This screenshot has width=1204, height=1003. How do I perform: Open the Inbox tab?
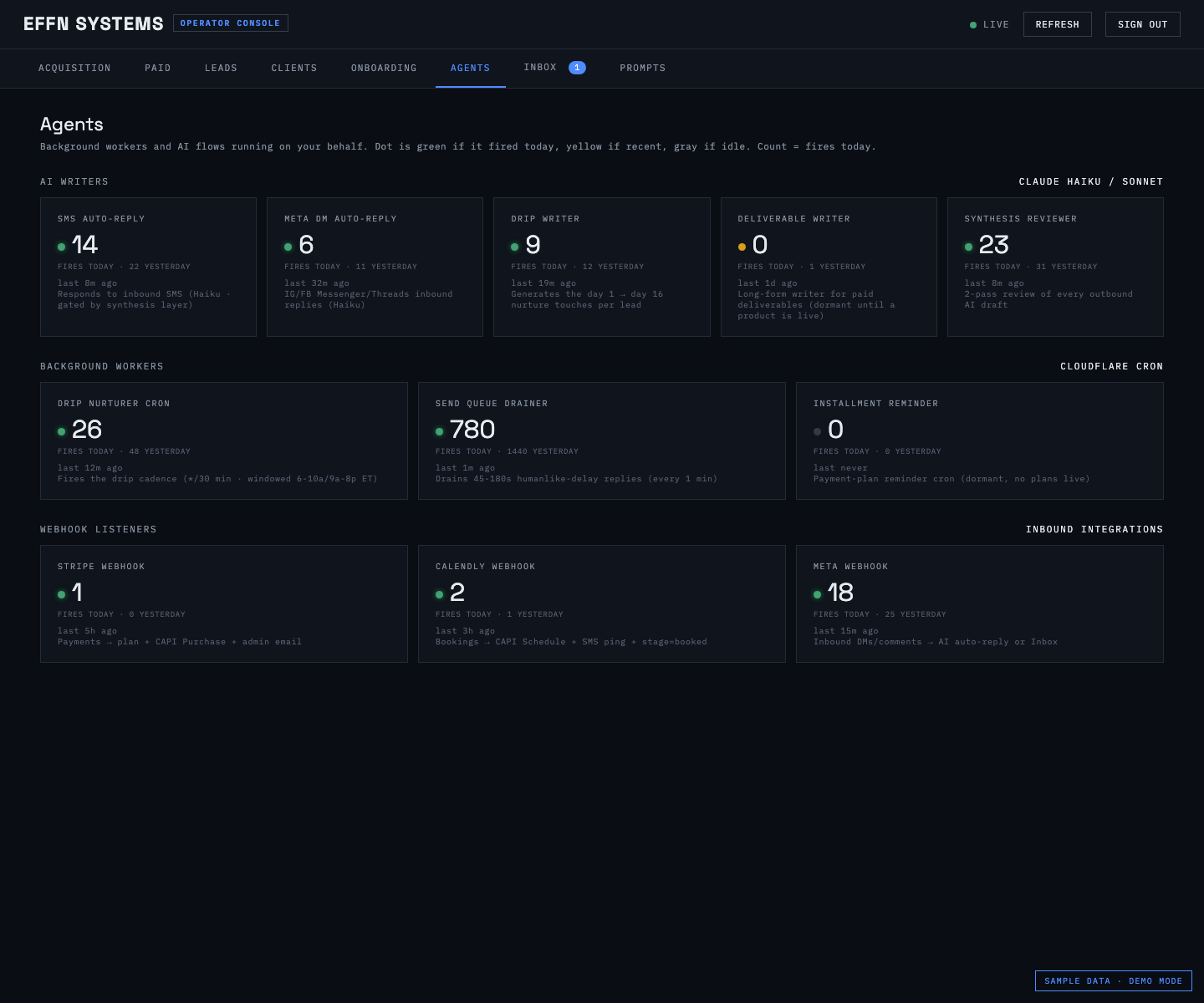pos(554,68)
